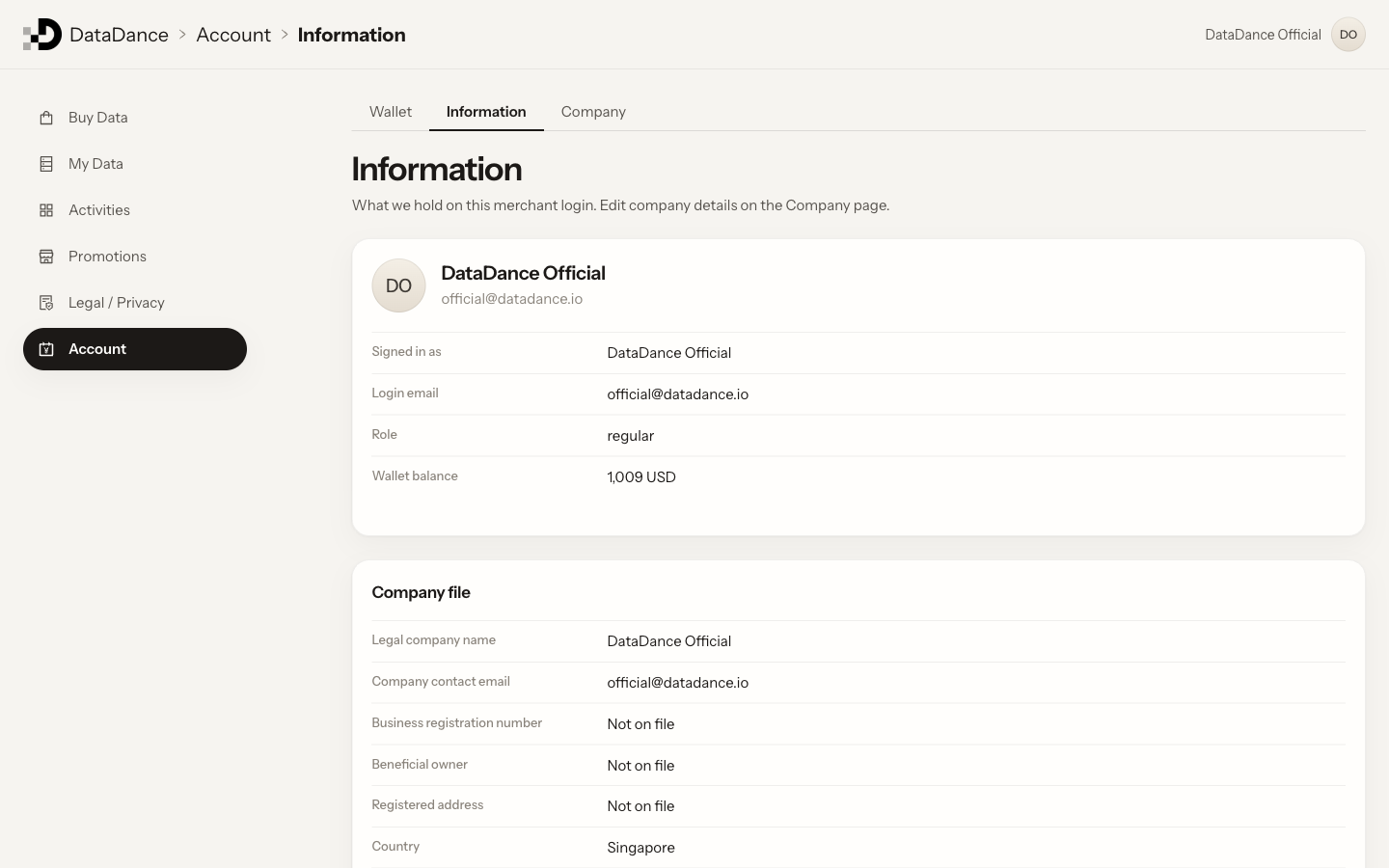
Task: Click the Buy Data shopping bag icon
Action: [x=46, y=118]
